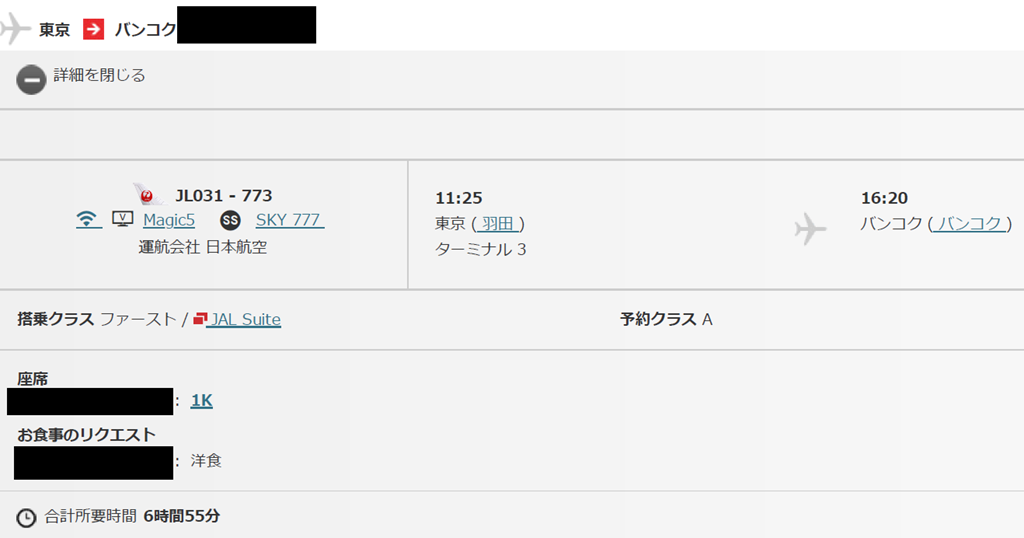Click the JAL crane logo
The width and height of the screenshot is (1024, 538).
click(149, 195)
